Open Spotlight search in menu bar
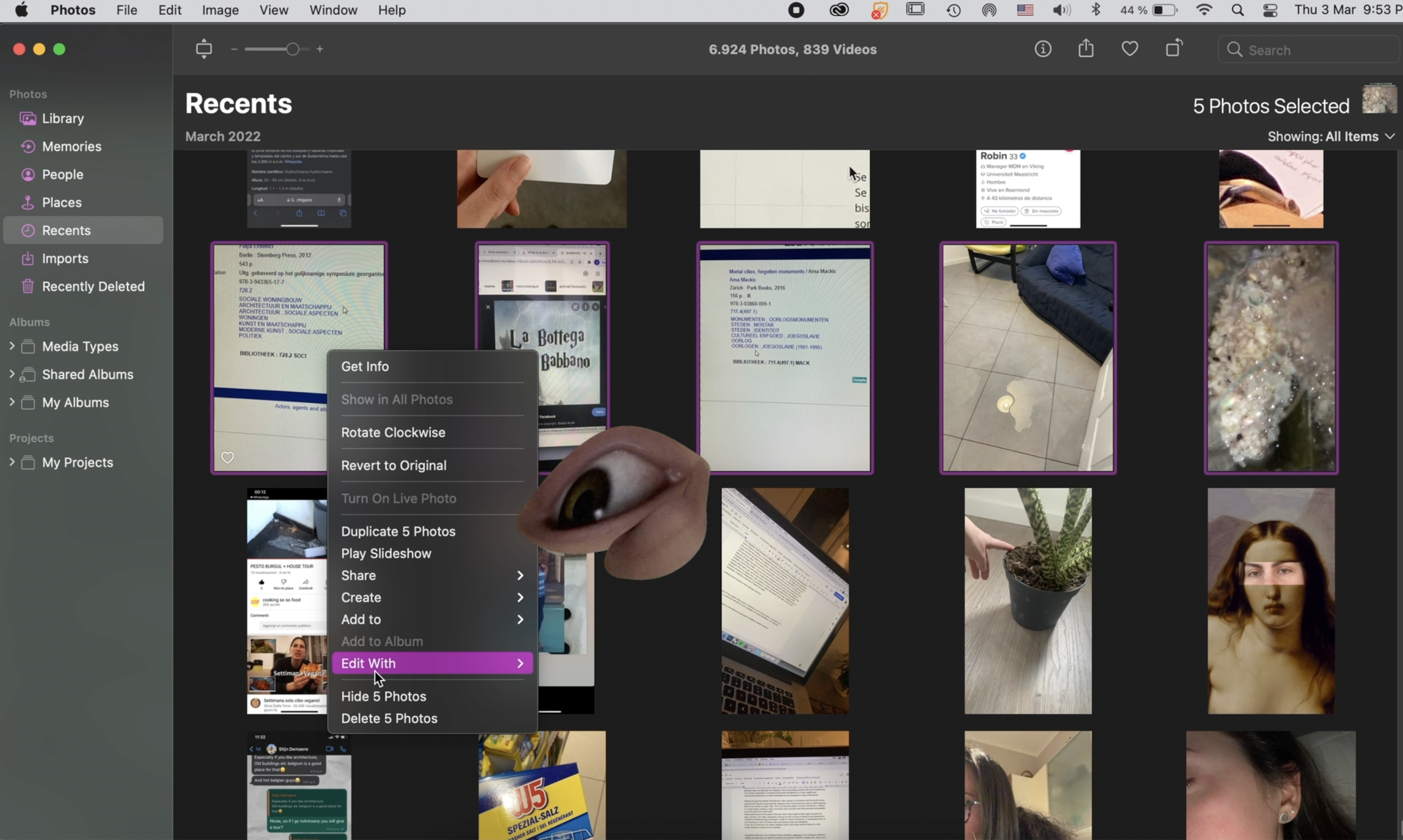The image size is (1403, 840). (1237, 10)
